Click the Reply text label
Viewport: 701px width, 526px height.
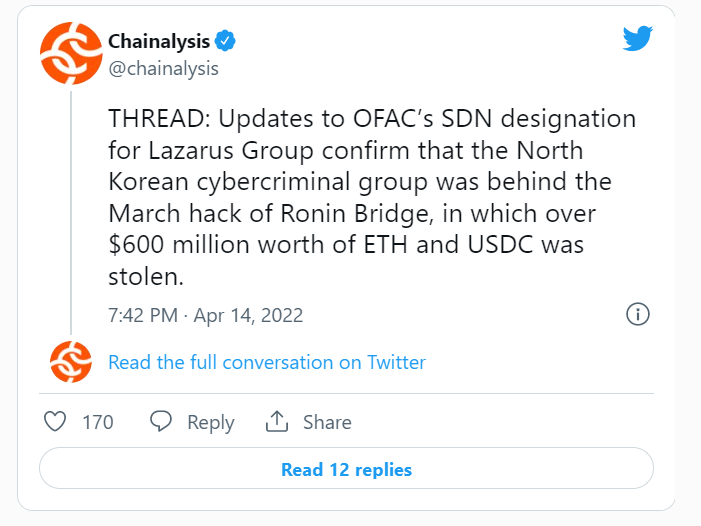(210, 422)
